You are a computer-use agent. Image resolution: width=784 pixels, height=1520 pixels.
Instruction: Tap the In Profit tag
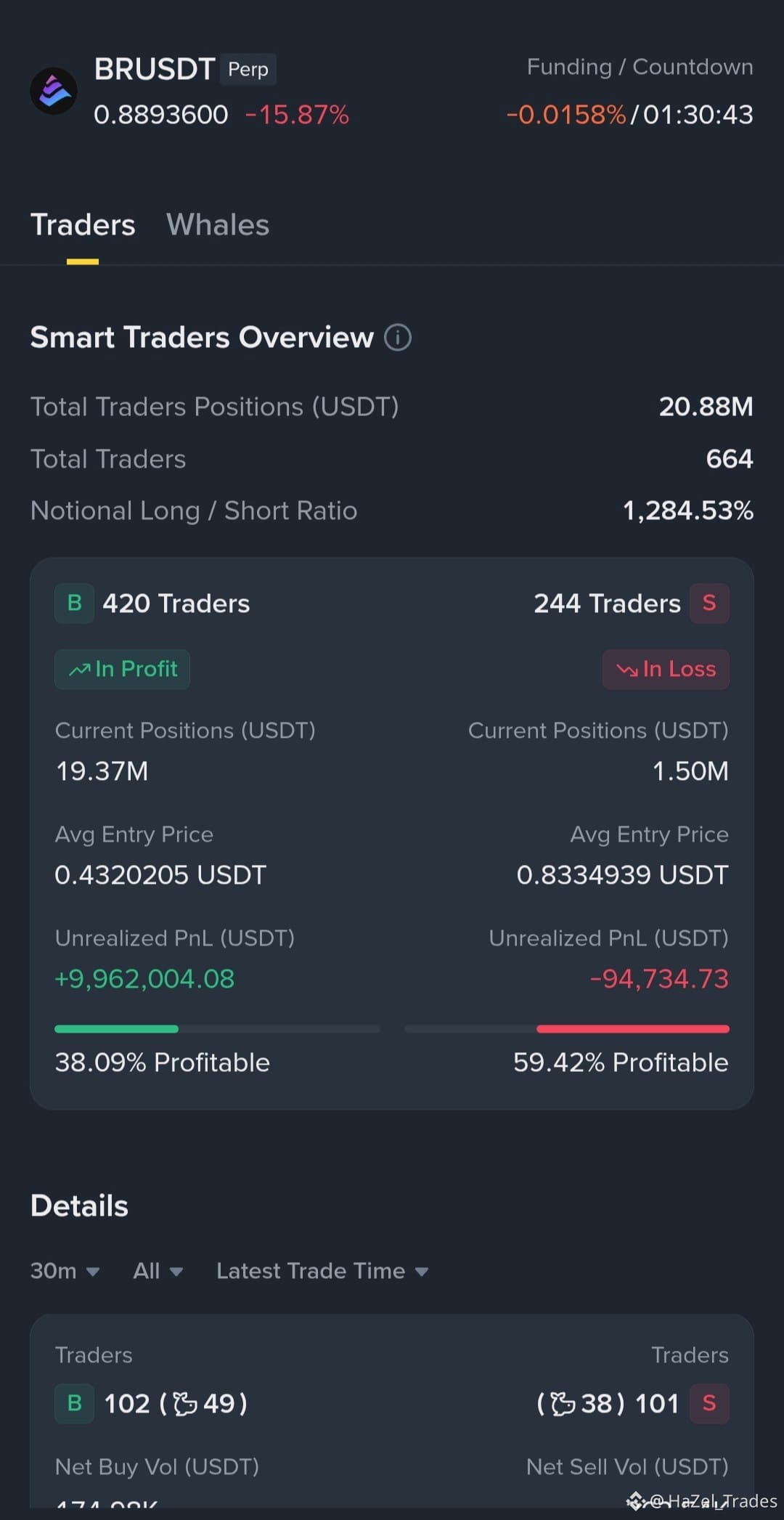tap(122, 669)
